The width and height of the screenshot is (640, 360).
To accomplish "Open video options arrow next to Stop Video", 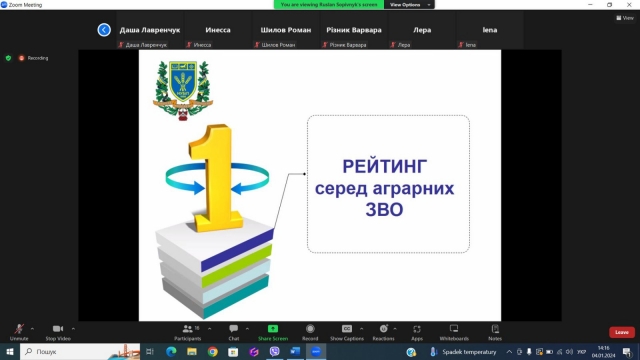I will [73, 329].
